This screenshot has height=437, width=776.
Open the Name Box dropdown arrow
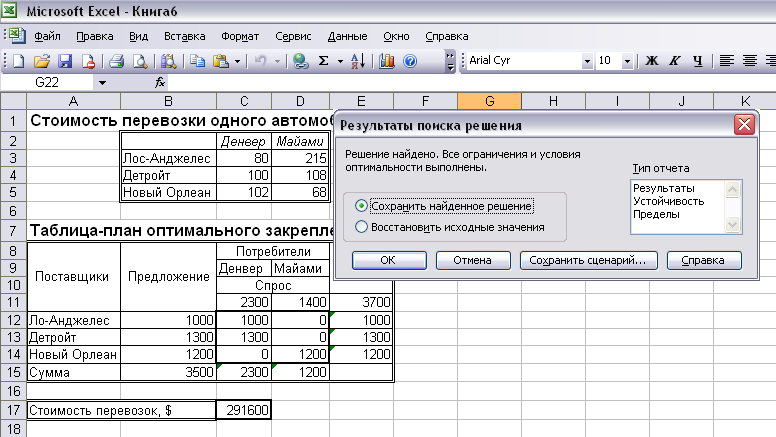(x=102, y=82)
